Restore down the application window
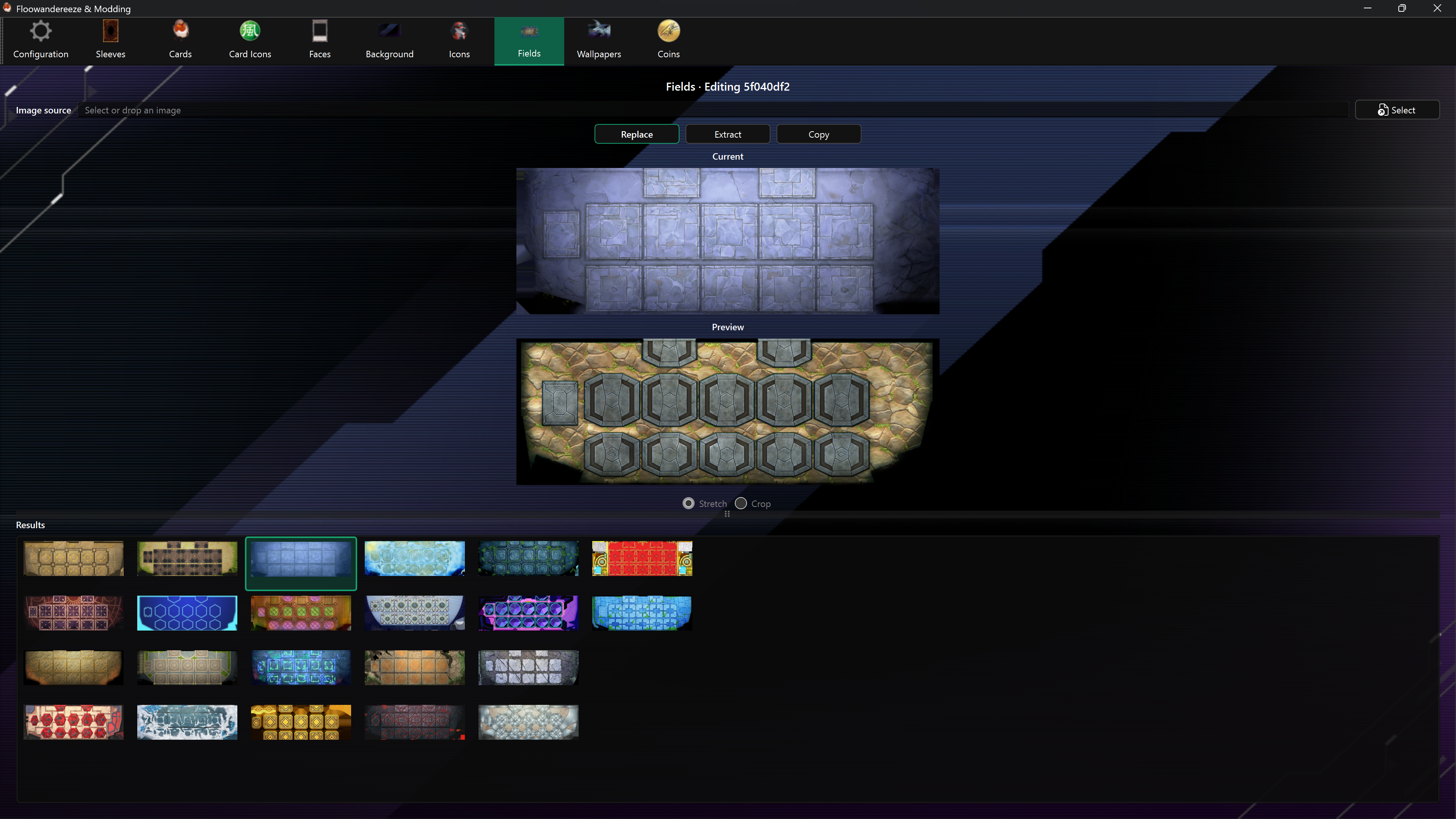The height and width of the screenshot is (819, 1456). tap(1402, 8)
